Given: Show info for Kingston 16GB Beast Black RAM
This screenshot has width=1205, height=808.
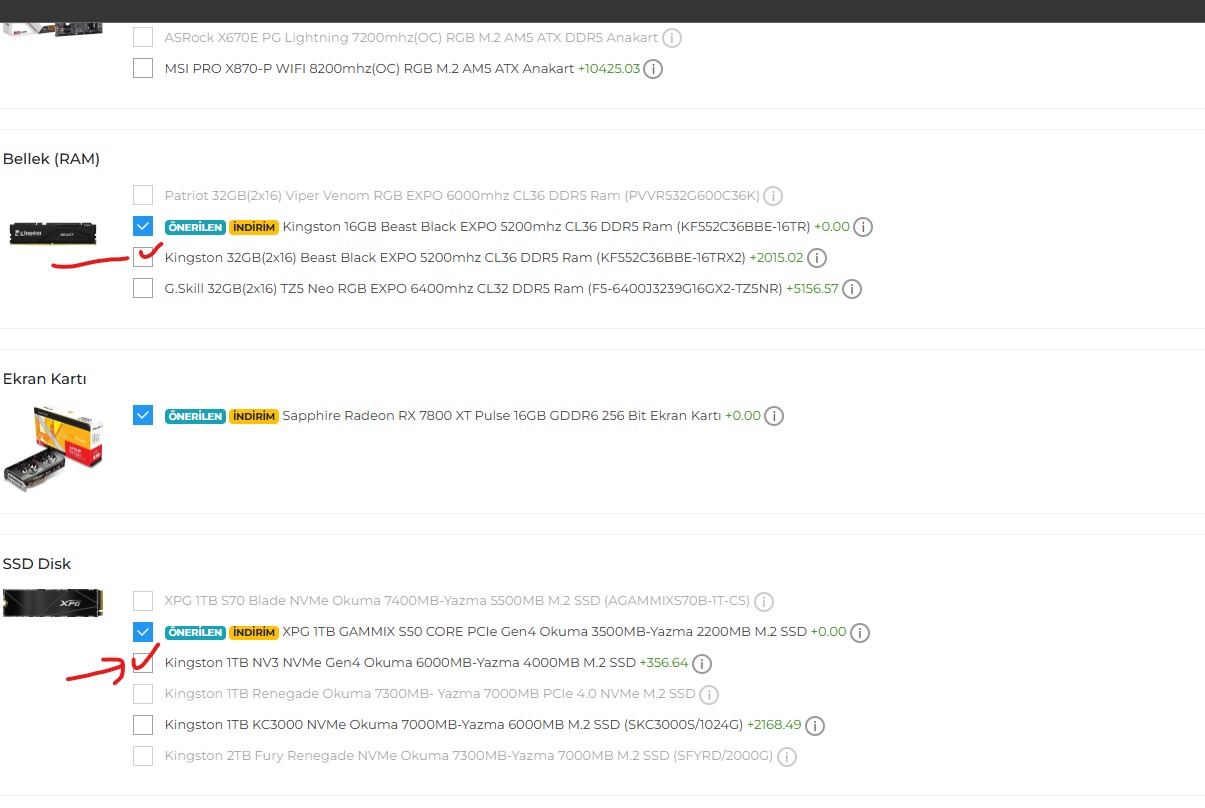Looking at the screenshot, I should (863, 227).
